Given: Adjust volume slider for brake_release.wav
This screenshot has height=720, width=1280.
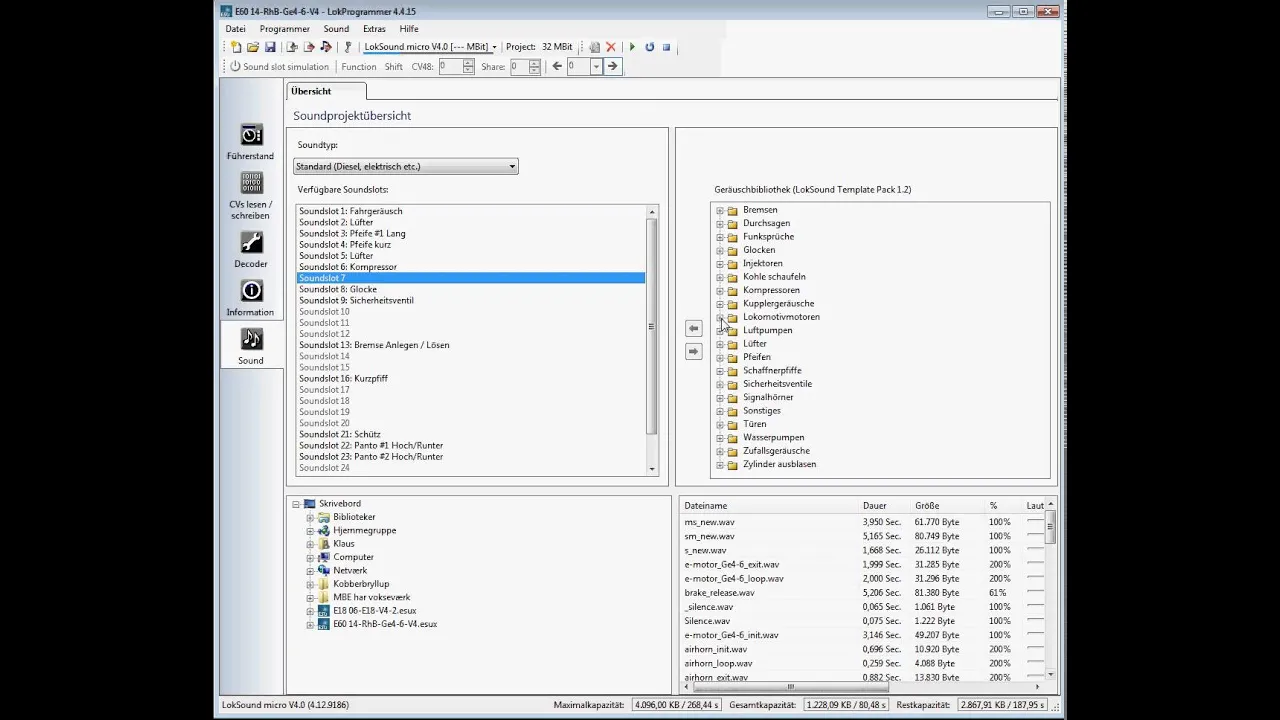Looking at the screenshot, I should tap(1036, 593).
